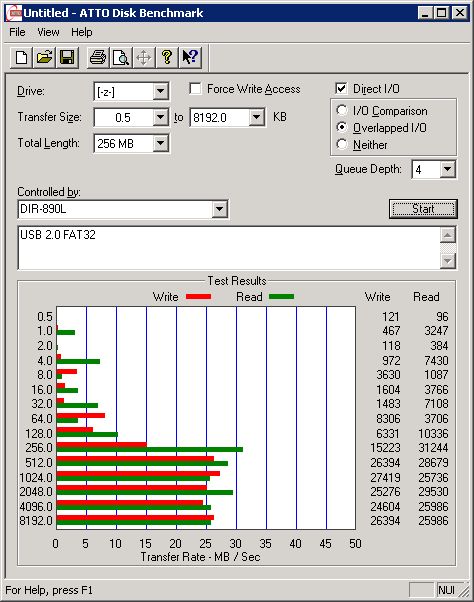
Task: Click the 'Transfer Rate - MB / Sec' axis label
Action: tap(201, 557)
